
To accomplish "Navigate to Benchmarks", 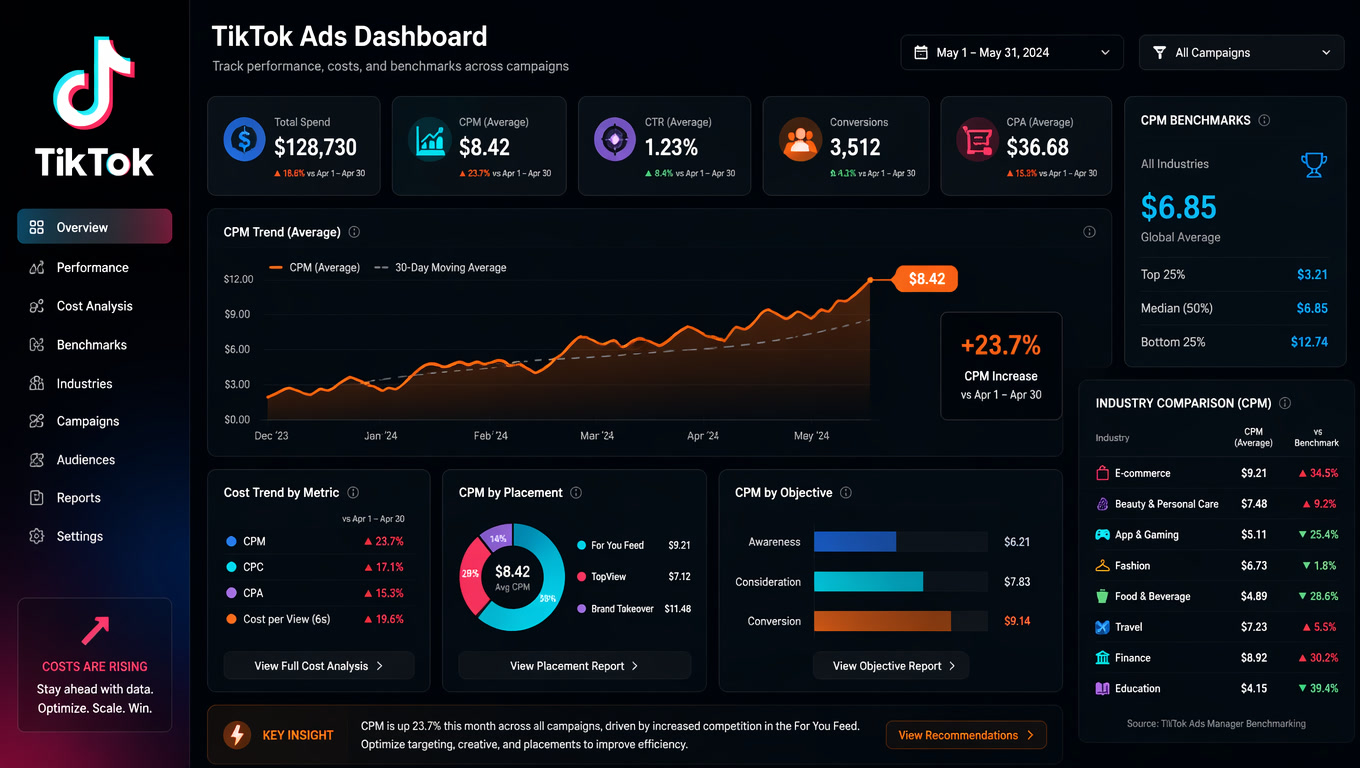I will point(94,345).
